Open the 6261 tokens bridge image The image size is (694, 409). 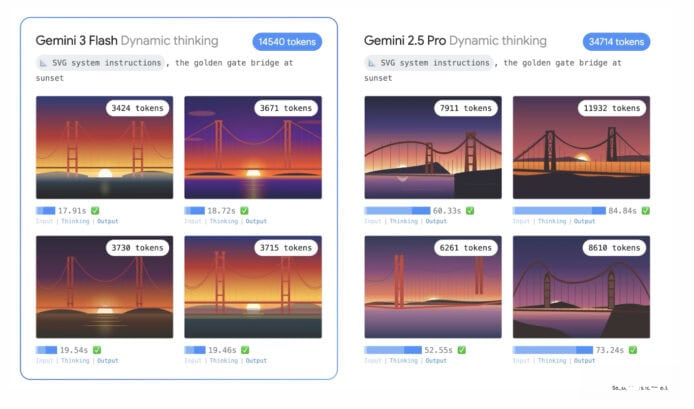[x=432, y=287]
